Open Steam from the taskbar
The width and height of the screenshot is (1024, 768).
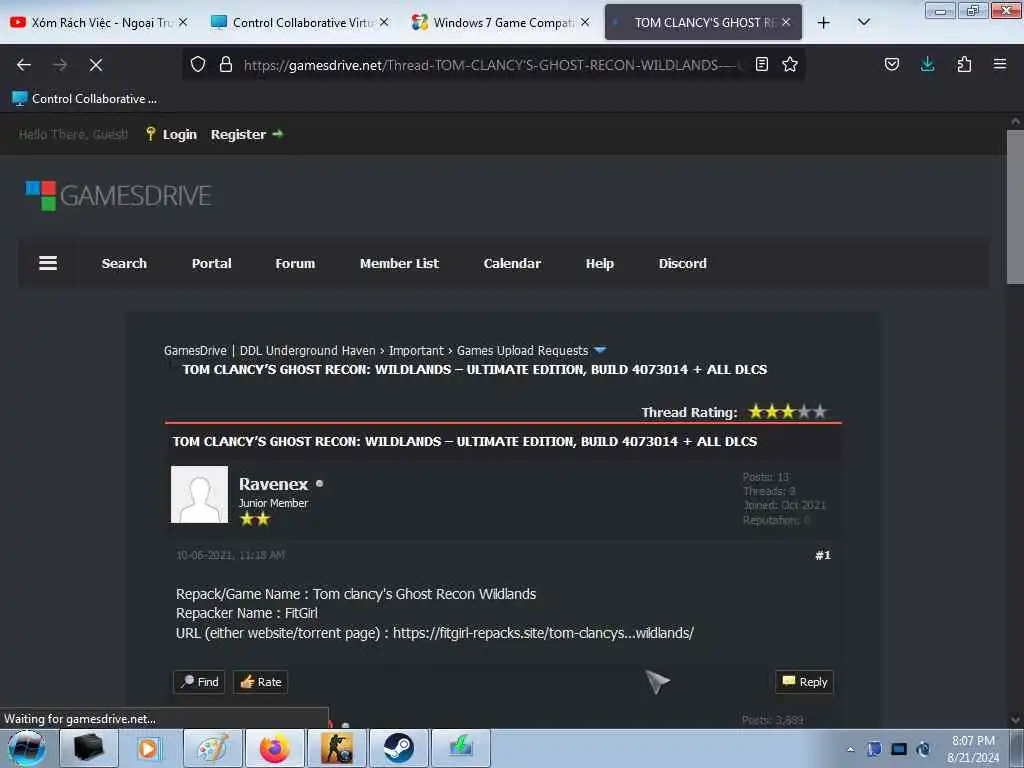398,748
